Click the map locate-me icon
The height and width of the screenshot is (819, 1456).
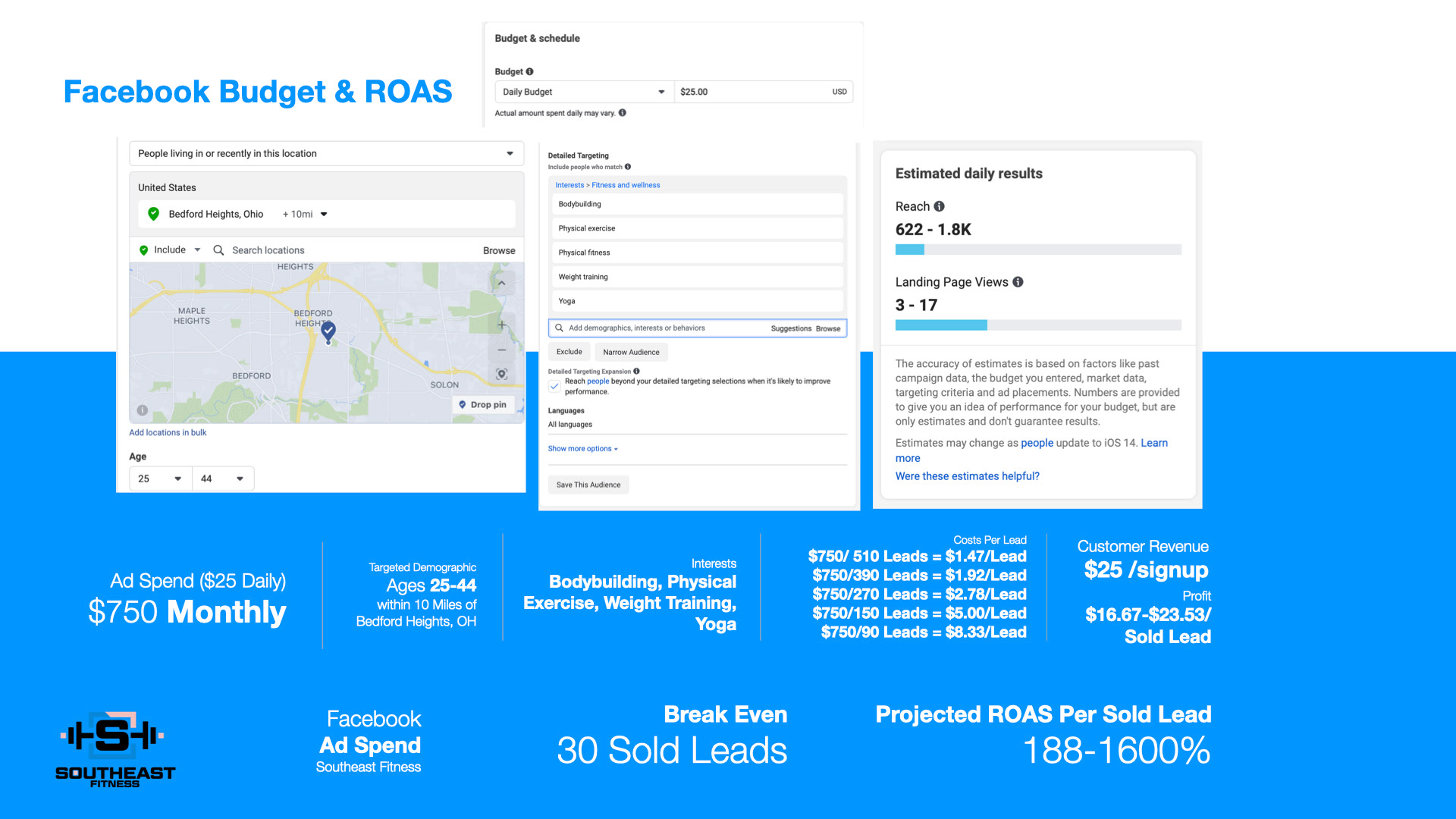point(501,374)
